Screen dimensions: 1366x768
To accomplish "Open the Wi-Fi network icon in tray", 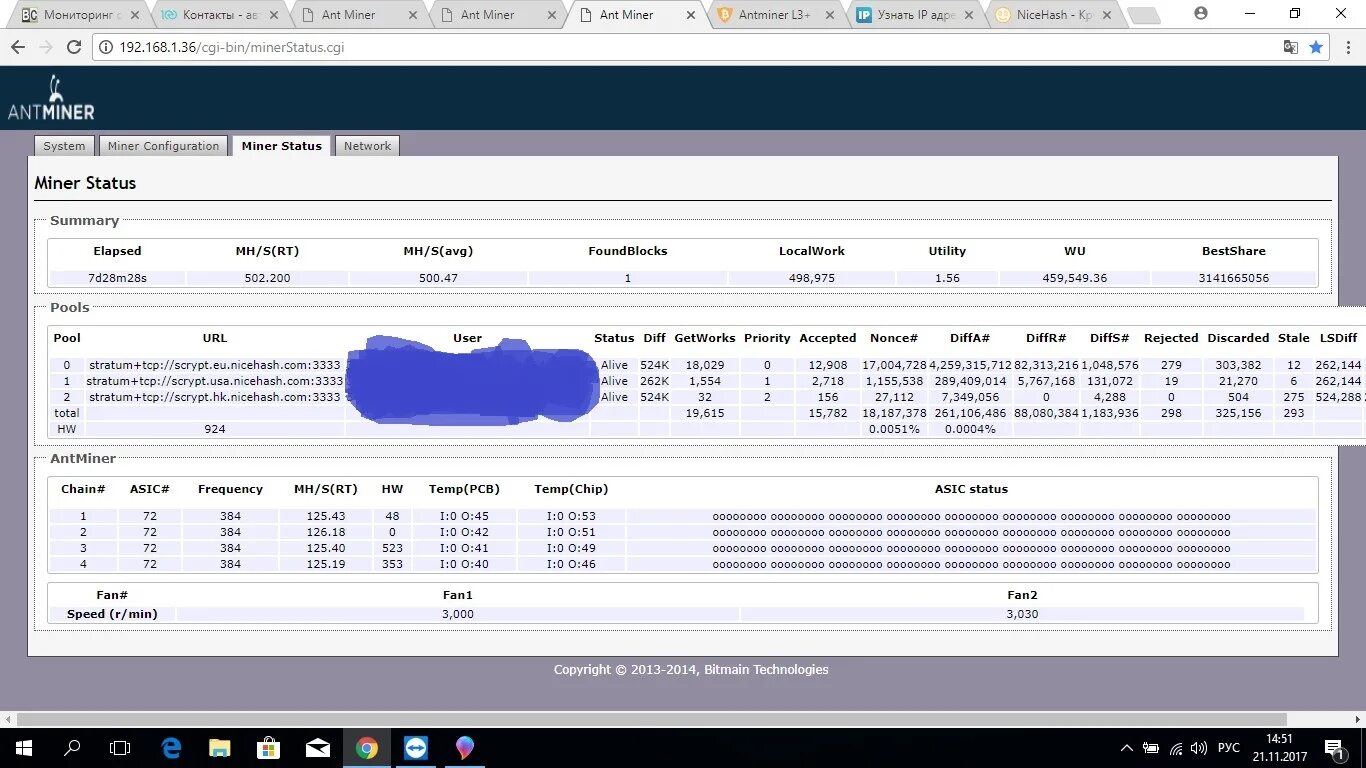I will click(x=1176, y=748).
